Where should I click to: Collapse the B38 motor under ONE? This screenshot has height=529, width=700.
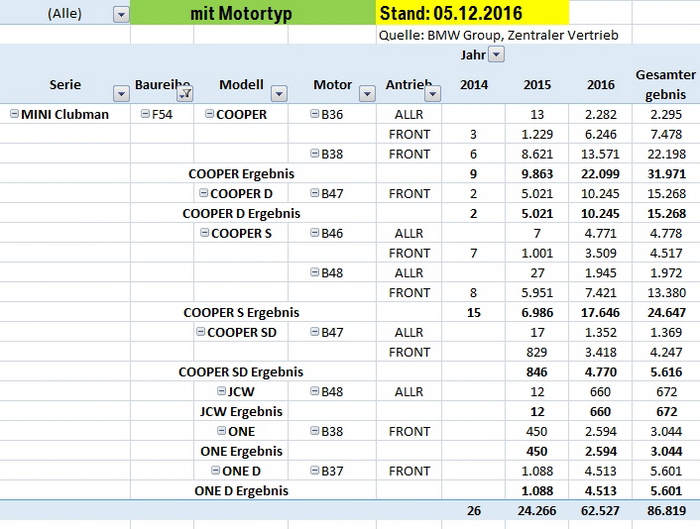(x=315, y=431)
